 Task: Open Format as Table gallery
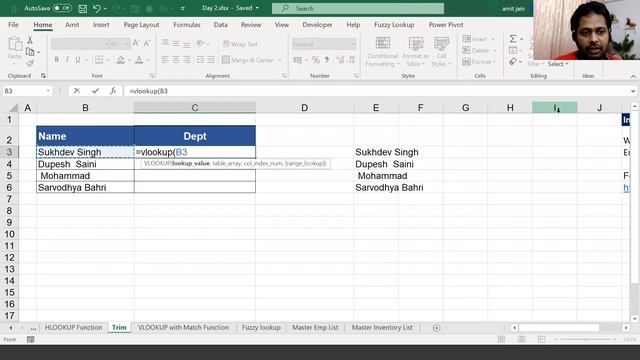coord(416,52)
